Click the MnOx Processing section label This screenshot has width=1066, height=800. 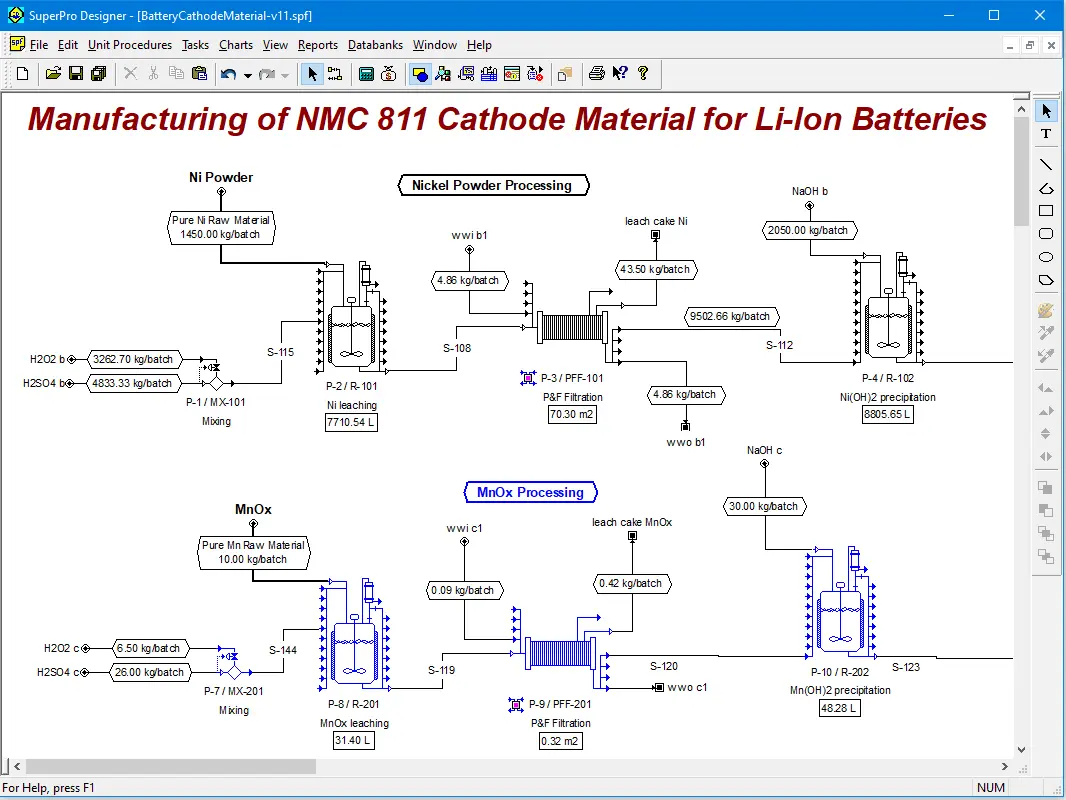coord(530,492)
